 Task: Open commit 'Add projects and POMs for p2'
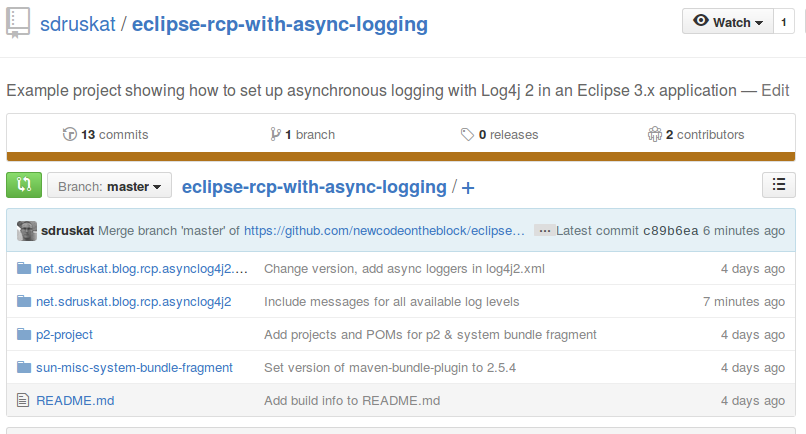coord(430,335)
